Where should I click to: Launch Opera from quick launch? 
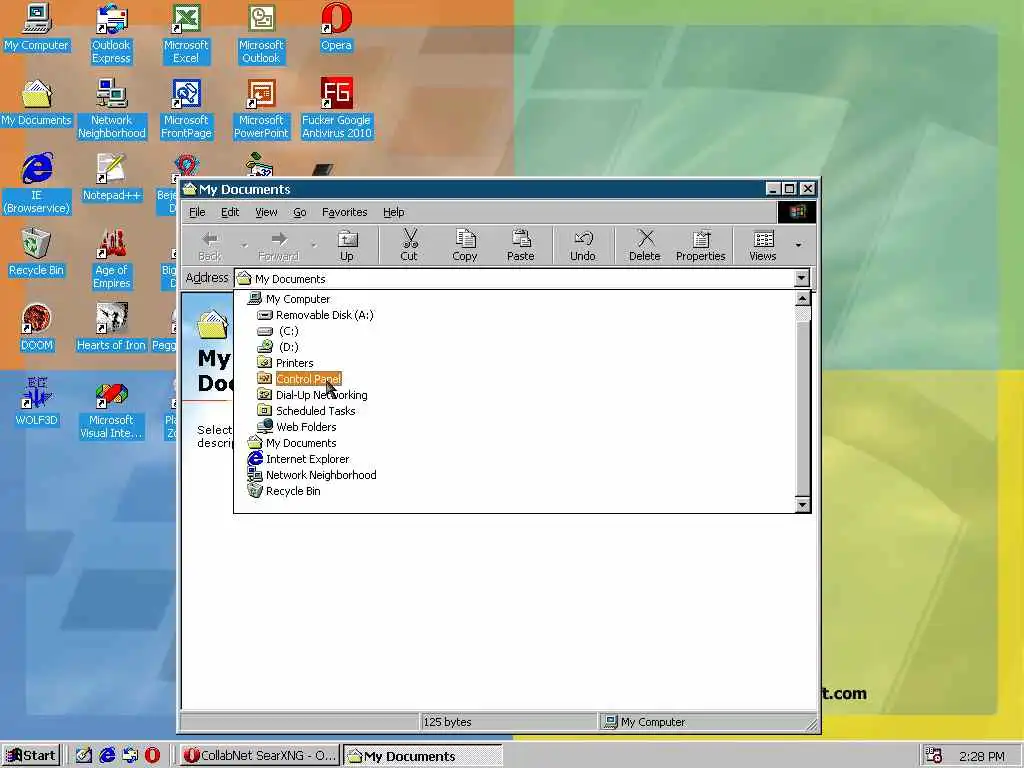152,756
